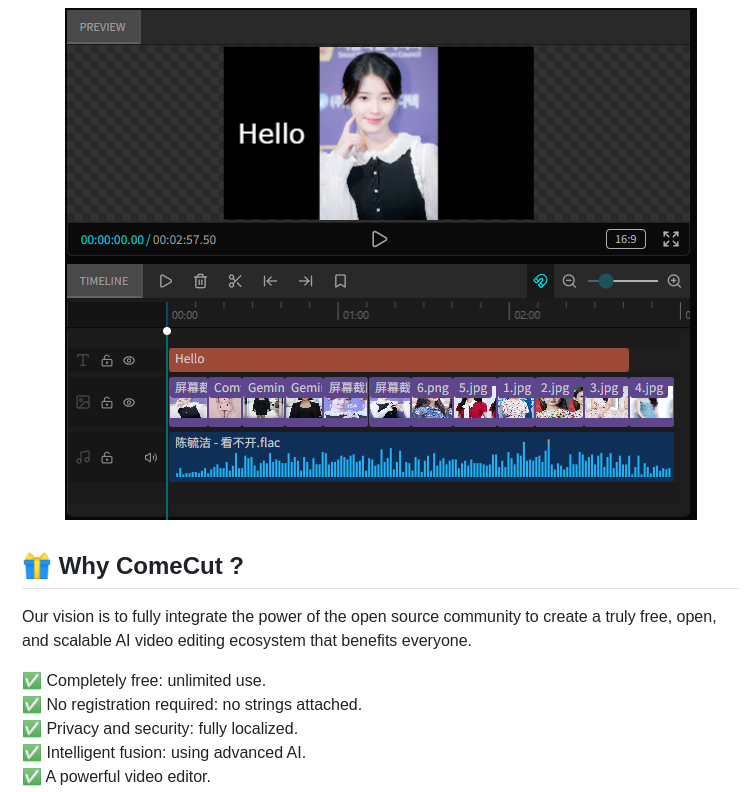This screenshot has width=753, height=792.
Task: Click 'Privacy and security: fully localized.' line
Action: click(x=172, y=728)
